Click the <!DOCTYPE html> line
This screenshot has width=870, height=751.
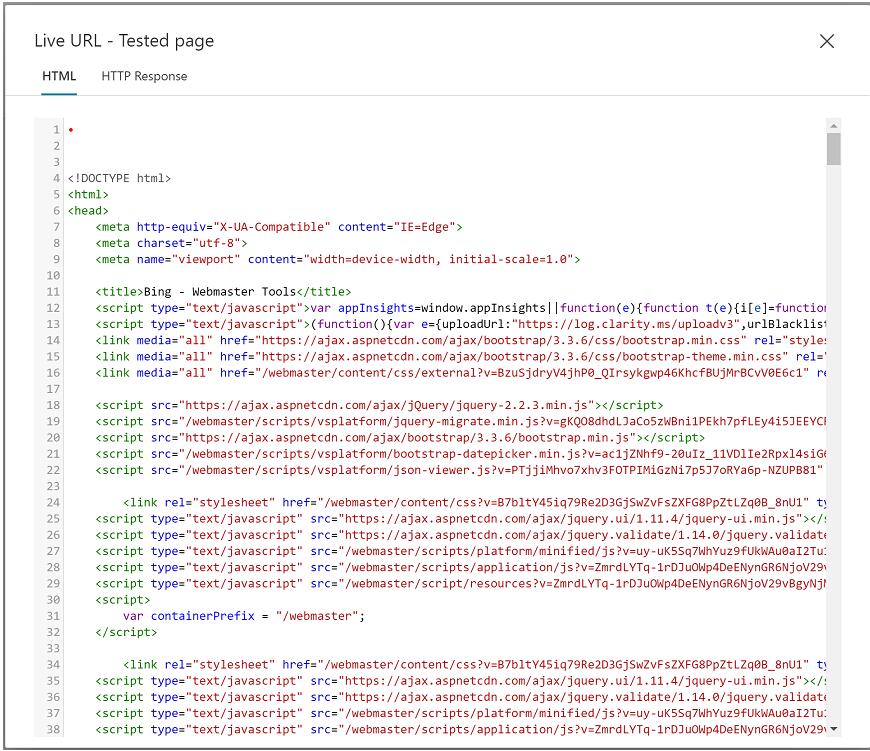(x=119, y=178)
